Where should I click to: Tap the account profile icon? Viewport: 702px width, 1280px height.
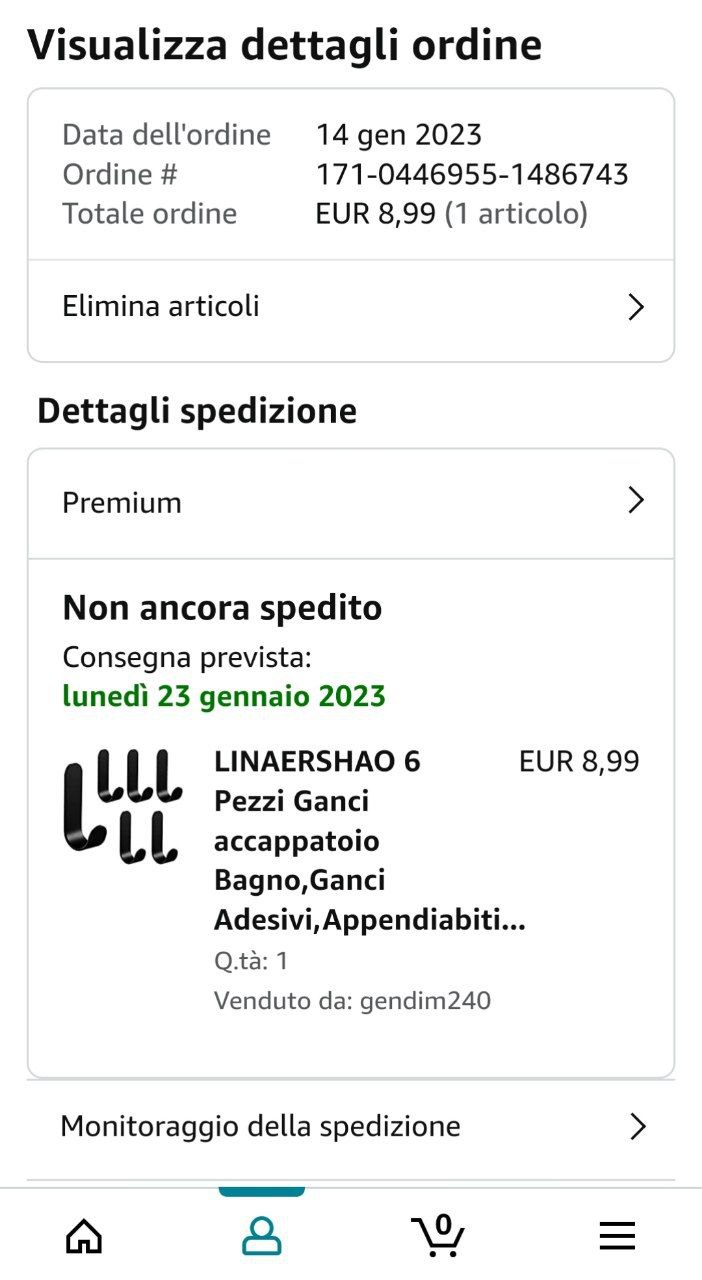coord(262,1237)
